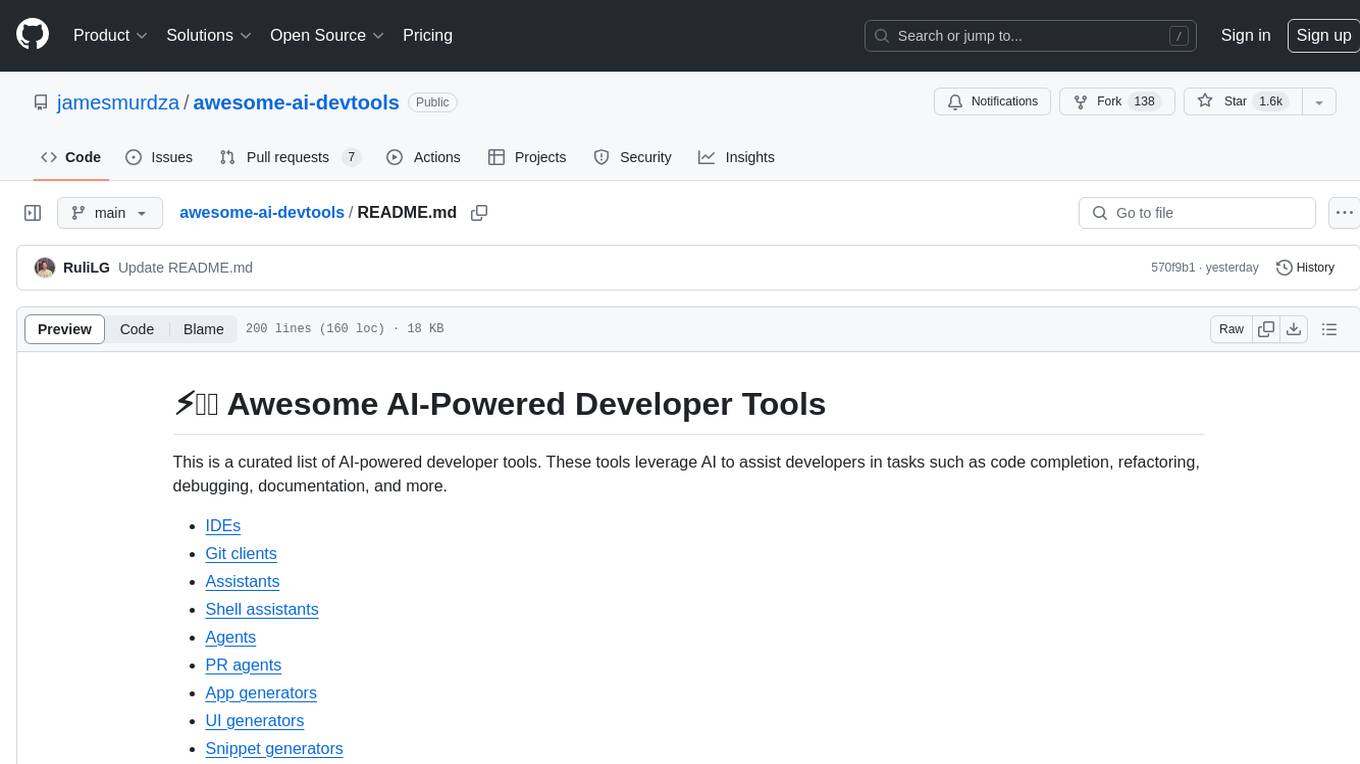This screenshot has height=764, width=1360.
Task: Jump to the Git clients section
Action: (241, 554)
